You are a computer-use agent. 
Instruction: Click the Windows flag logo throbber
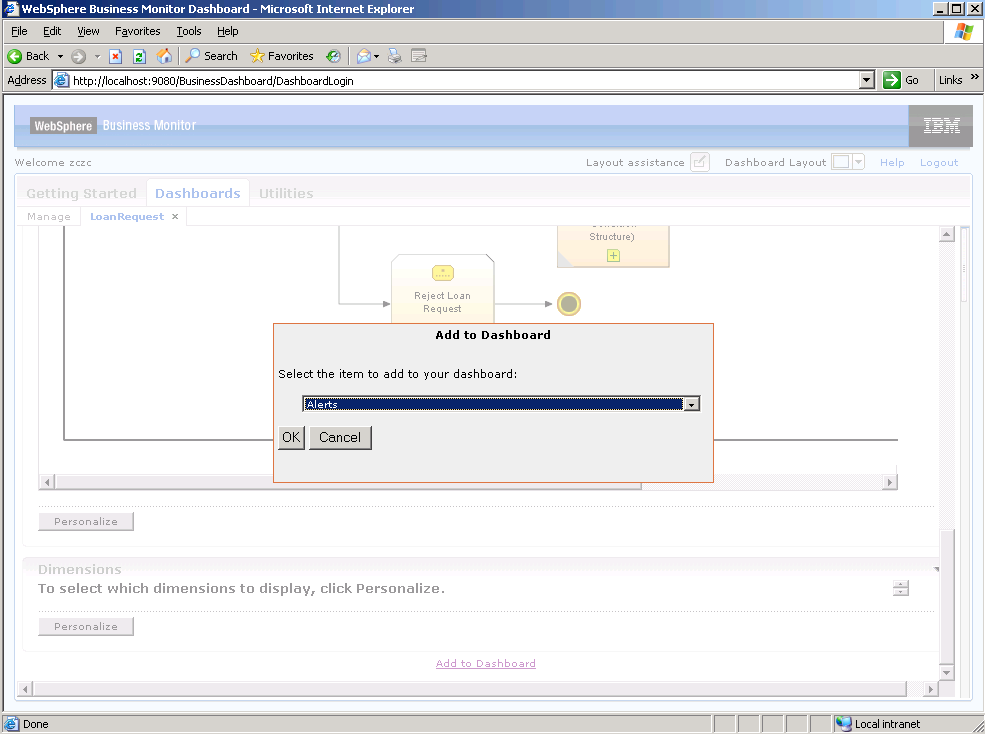click(x=964, y=31)
